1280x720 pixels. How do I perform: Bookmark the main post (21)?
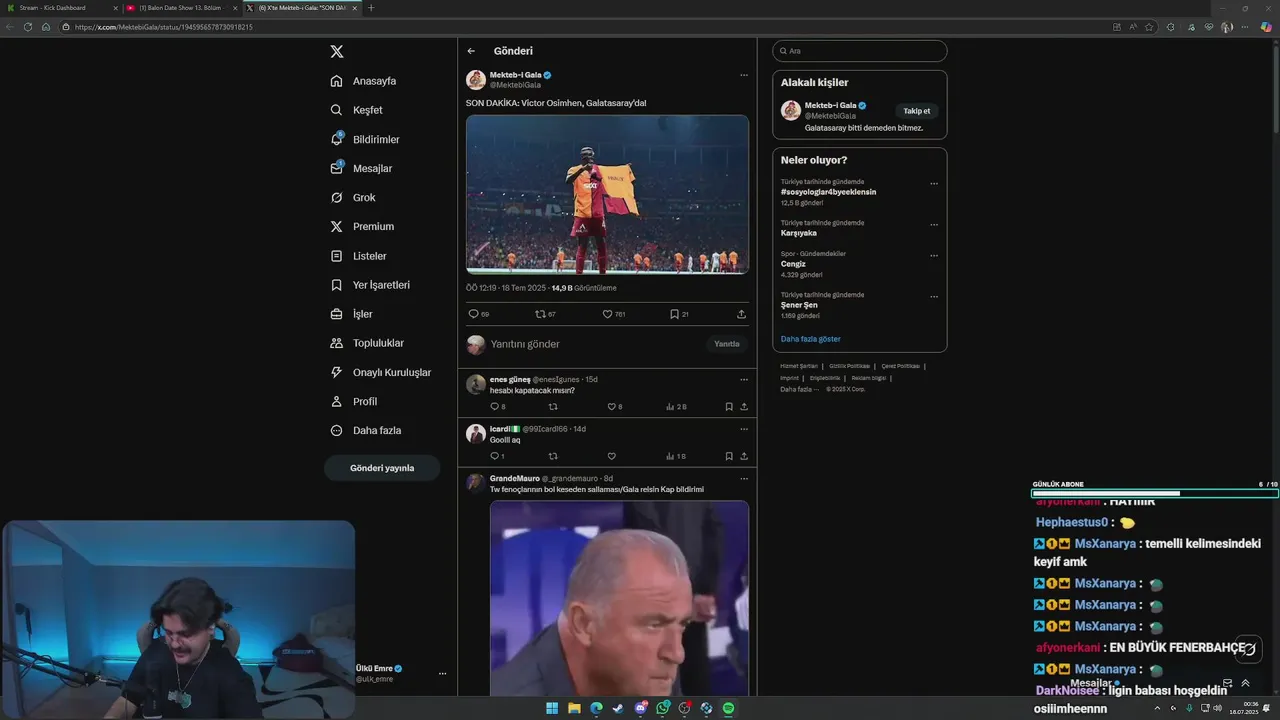point(674,314)
